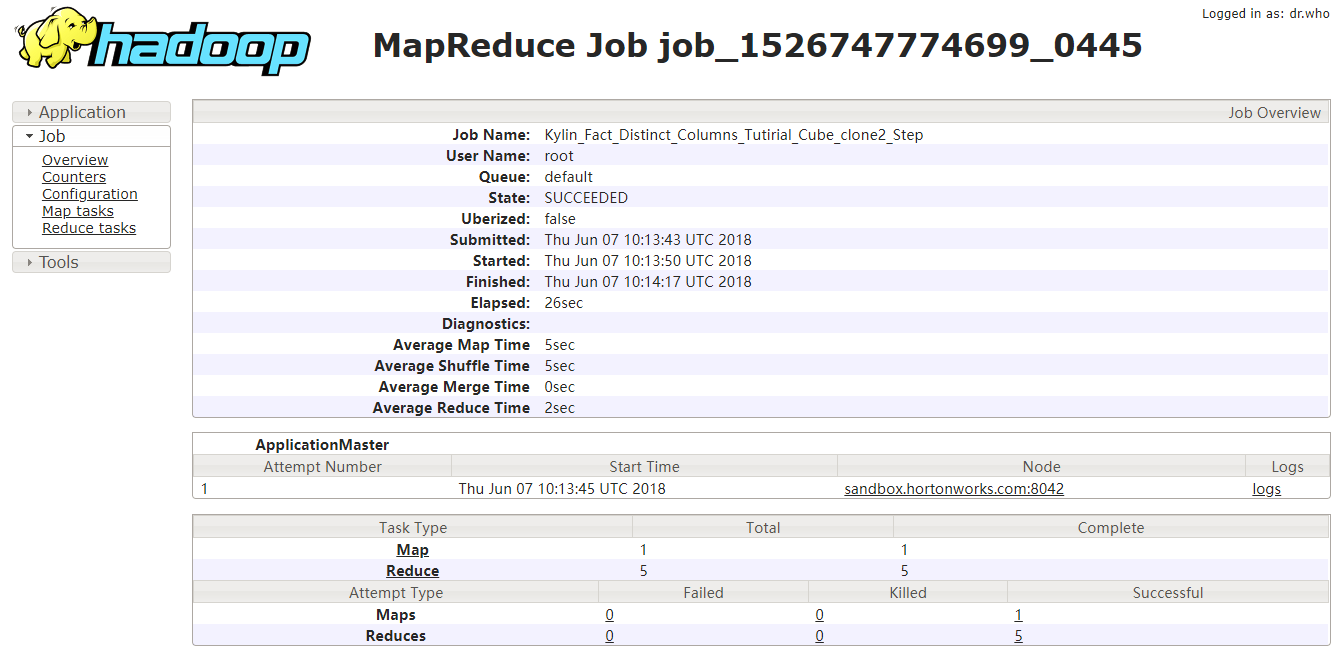Expand the Tools sidebar section
Screen dimensions: 1341x654
tap(58, 262)
